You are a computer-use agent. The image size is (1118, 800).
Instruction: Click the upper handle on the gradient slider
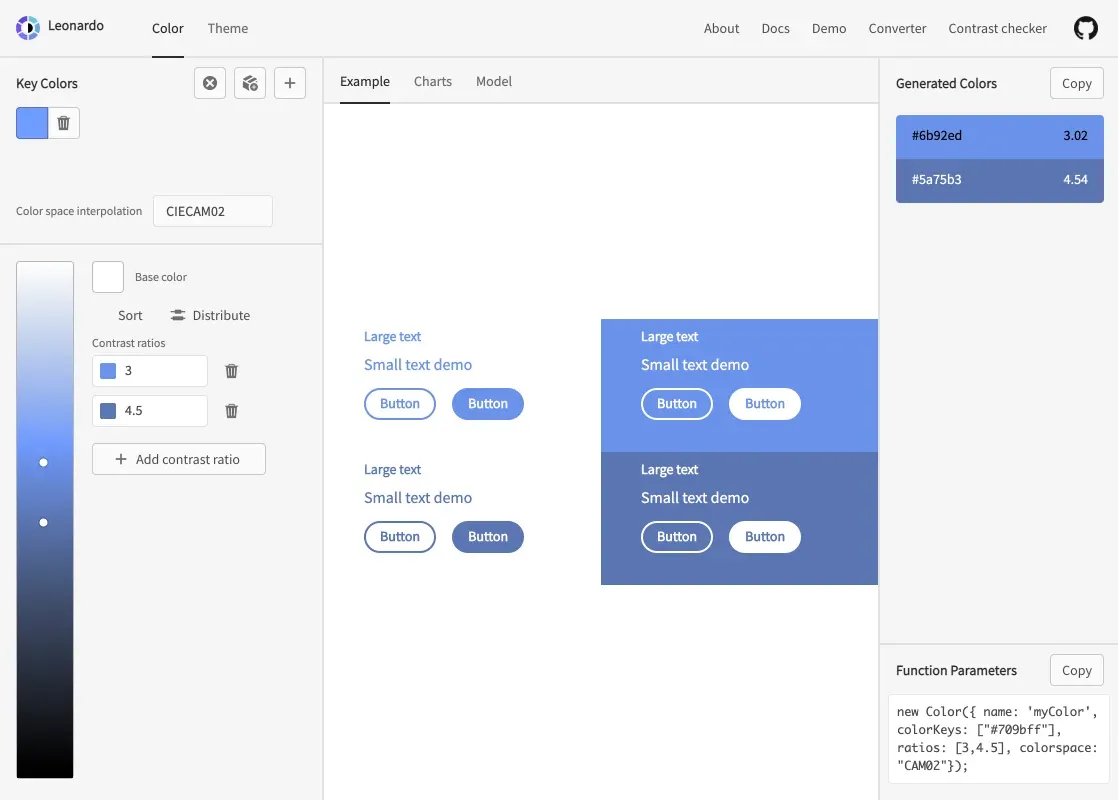[43, 462]
